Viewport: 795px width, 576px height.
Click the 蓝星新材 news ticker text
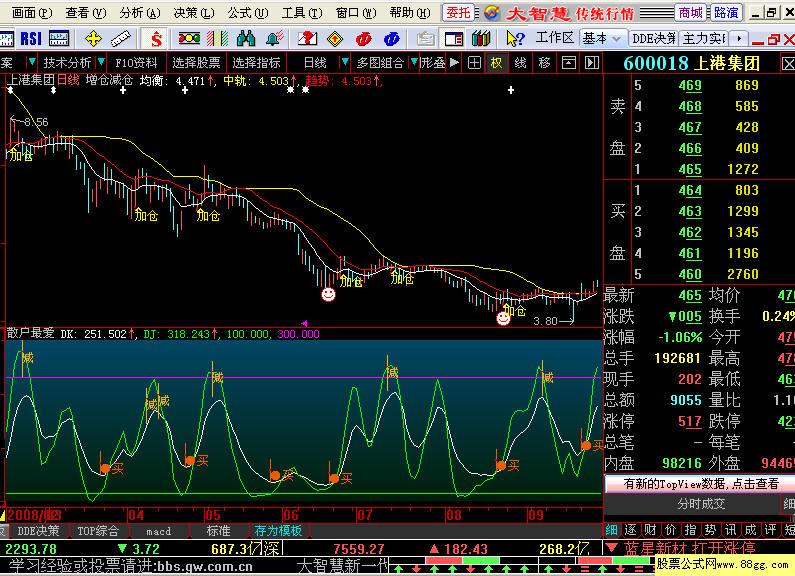point(657,548)
